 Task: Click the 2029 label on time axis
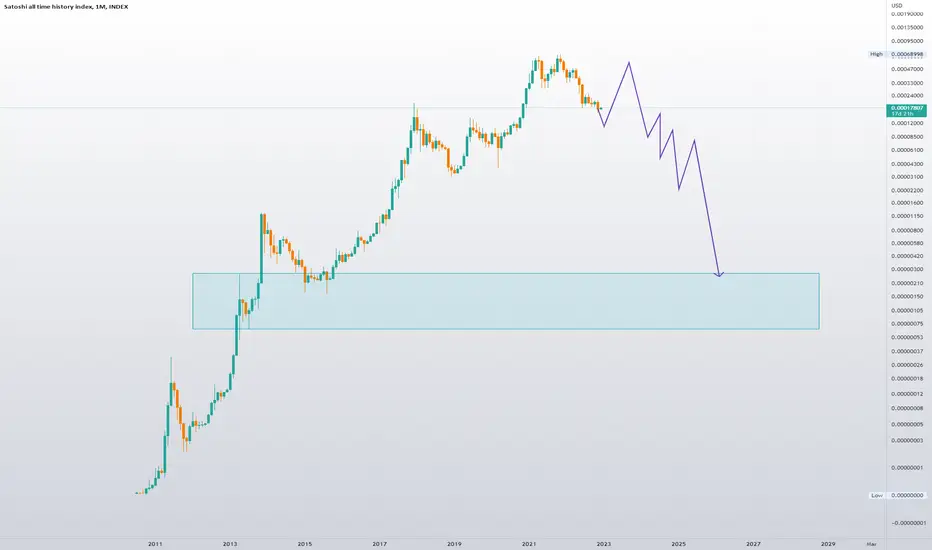point(828,543)
